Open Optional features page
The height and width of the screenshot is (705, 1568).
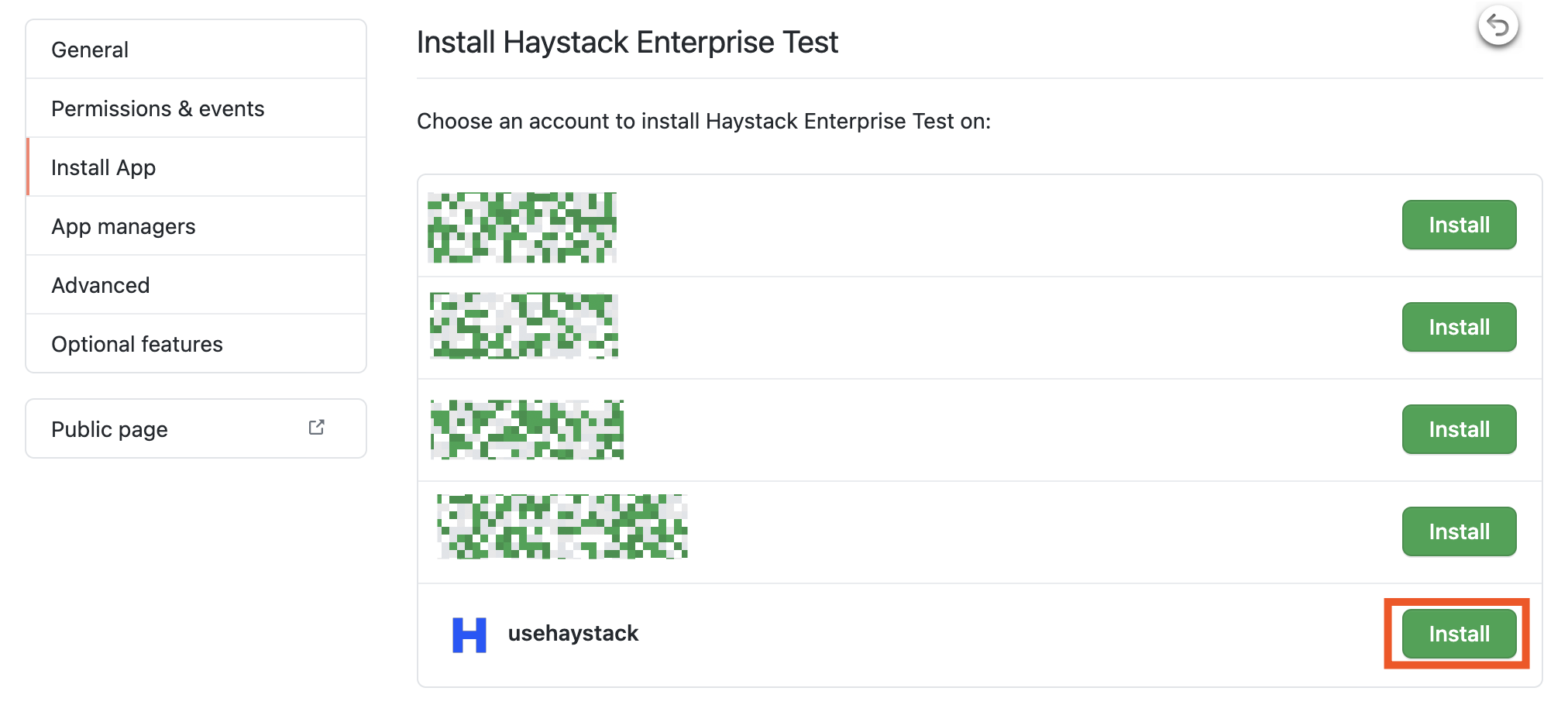point(137,344)
